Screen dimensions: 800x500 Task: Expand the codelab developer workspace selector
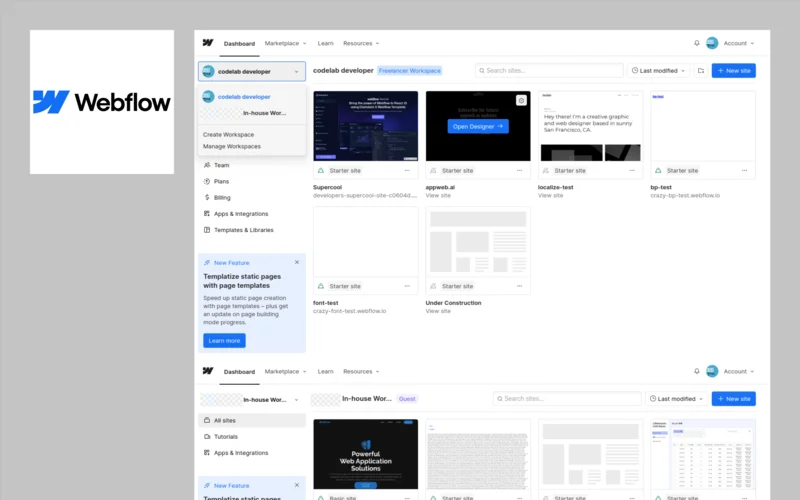[252, 71]
